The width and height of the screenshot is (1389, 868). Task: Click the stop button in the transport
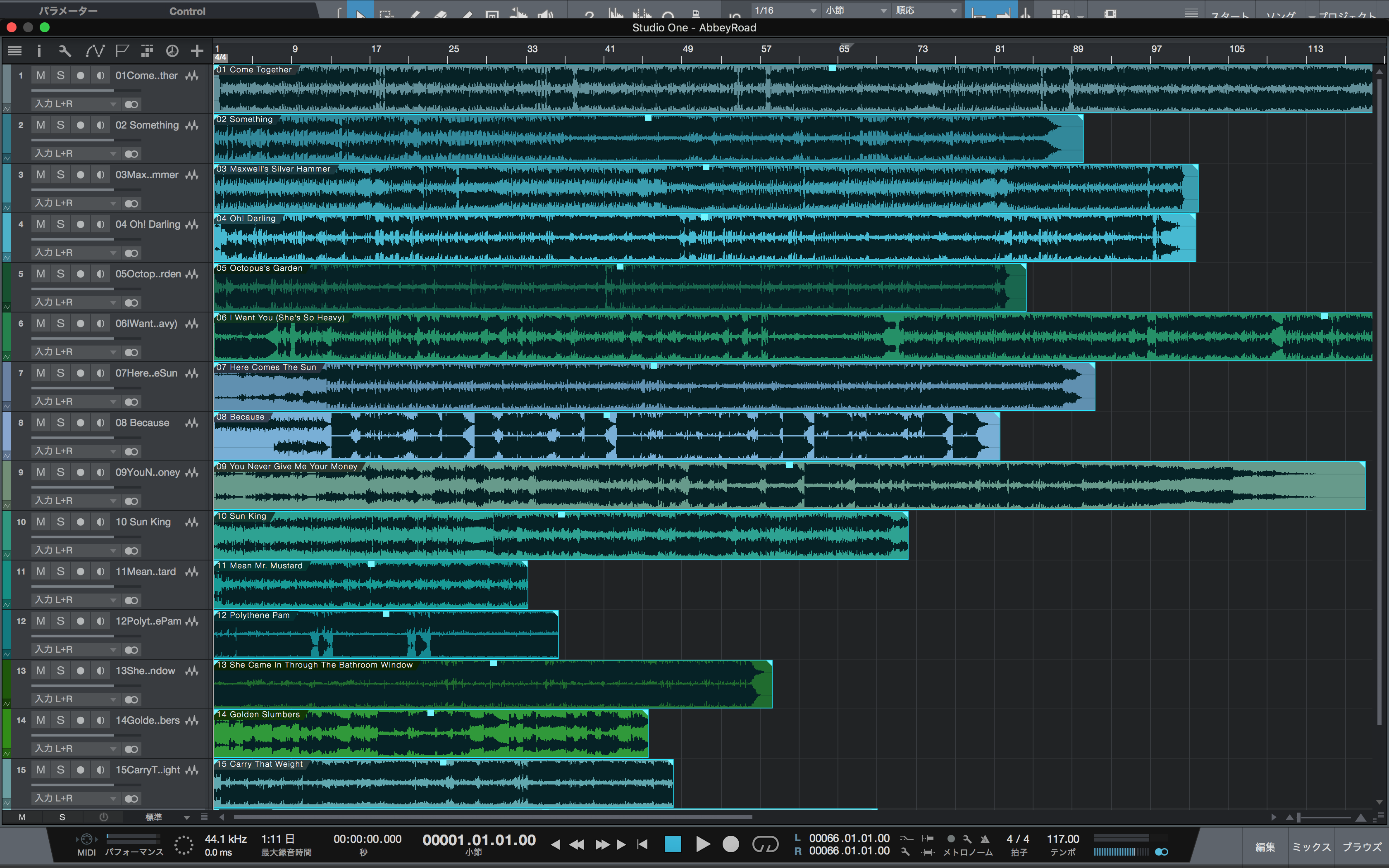point(673,844)
